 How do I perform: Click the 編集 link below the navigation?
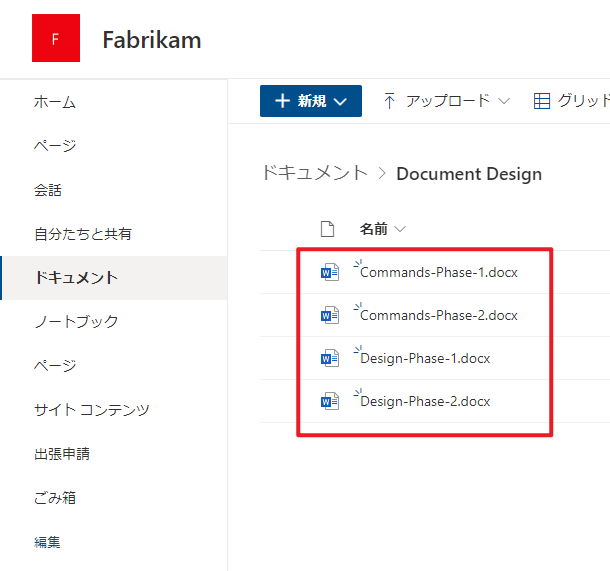pos(47,542)
